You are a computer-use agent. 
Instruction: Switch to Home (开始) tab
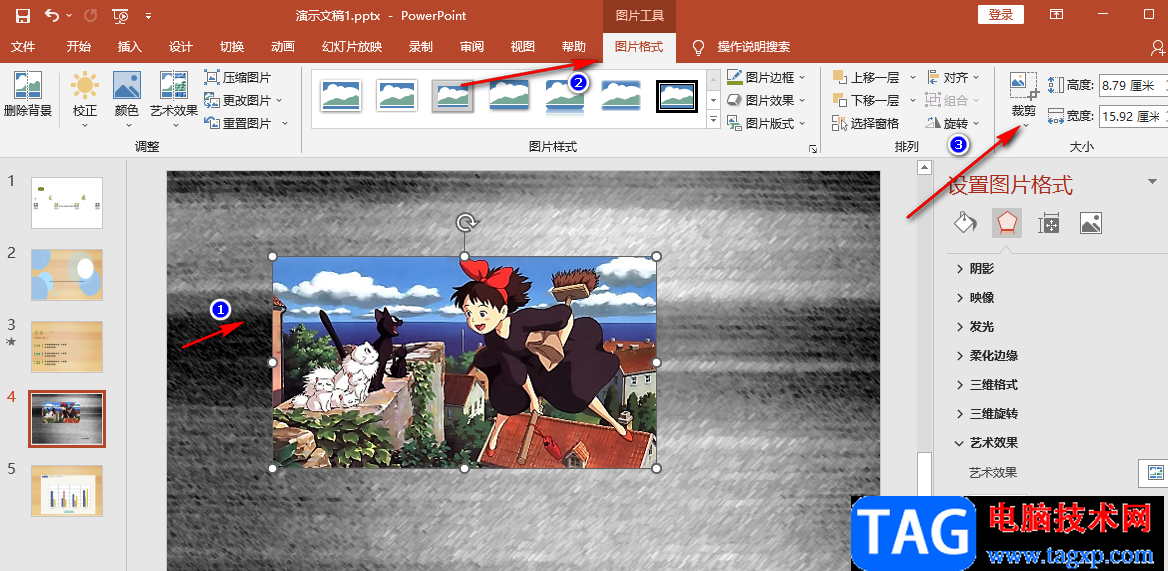point(79,47)
